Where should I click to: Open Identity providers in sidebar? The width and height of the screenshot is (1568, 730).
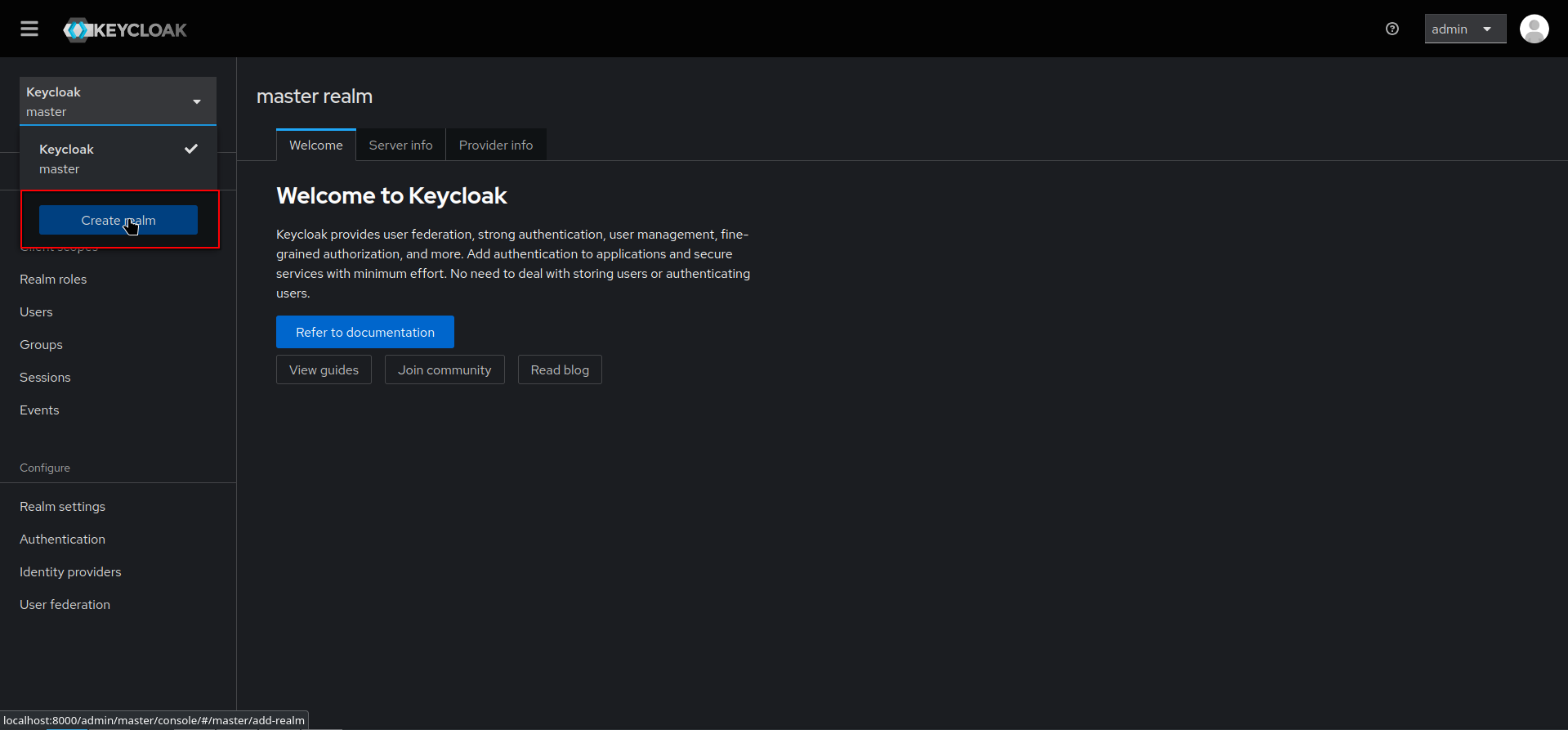click(70, 572)
